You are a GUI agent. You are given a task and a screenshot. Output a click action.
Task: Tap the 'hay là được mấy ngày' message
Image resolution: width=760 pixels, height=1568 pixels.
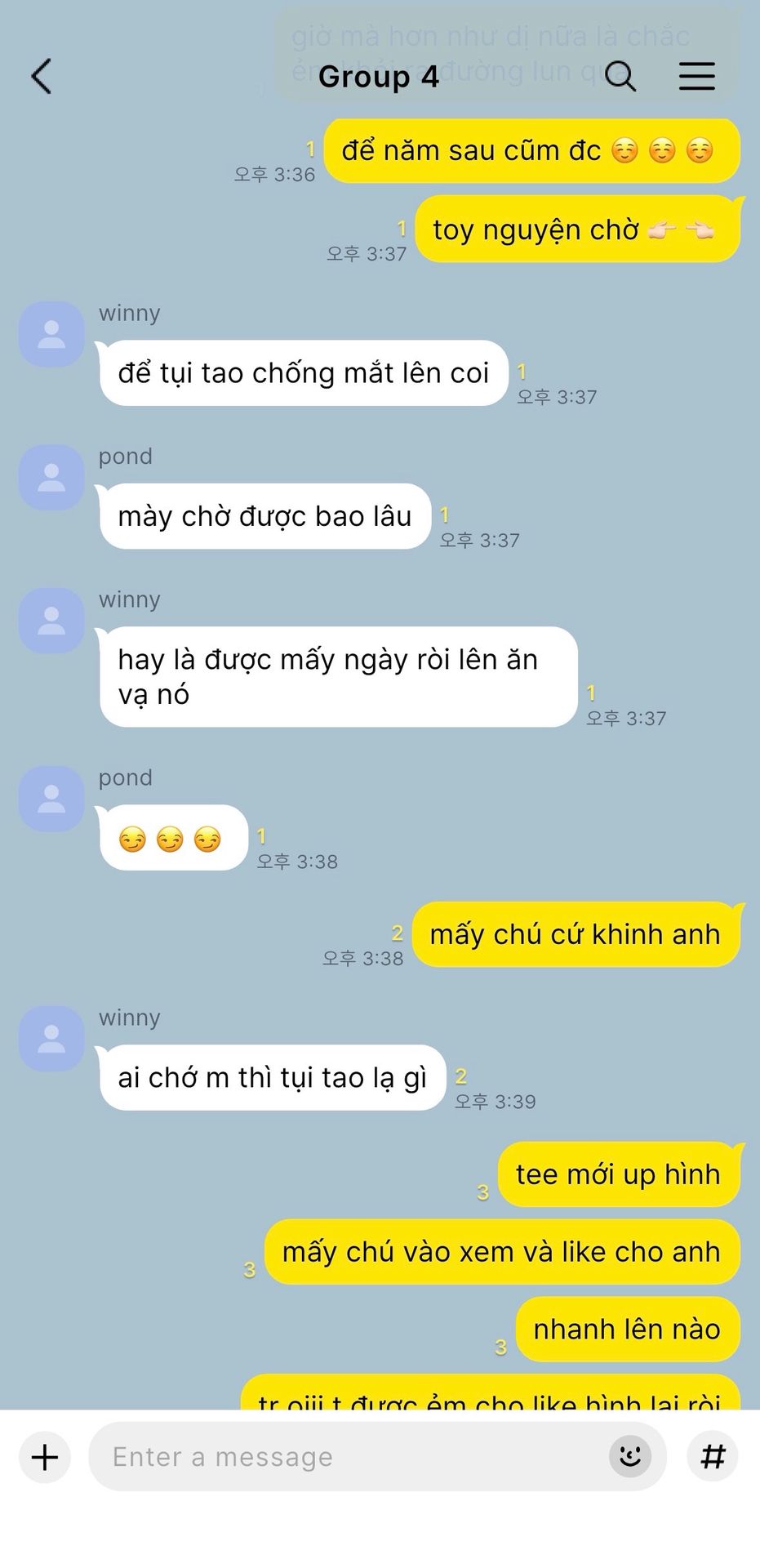click(337, 677)
